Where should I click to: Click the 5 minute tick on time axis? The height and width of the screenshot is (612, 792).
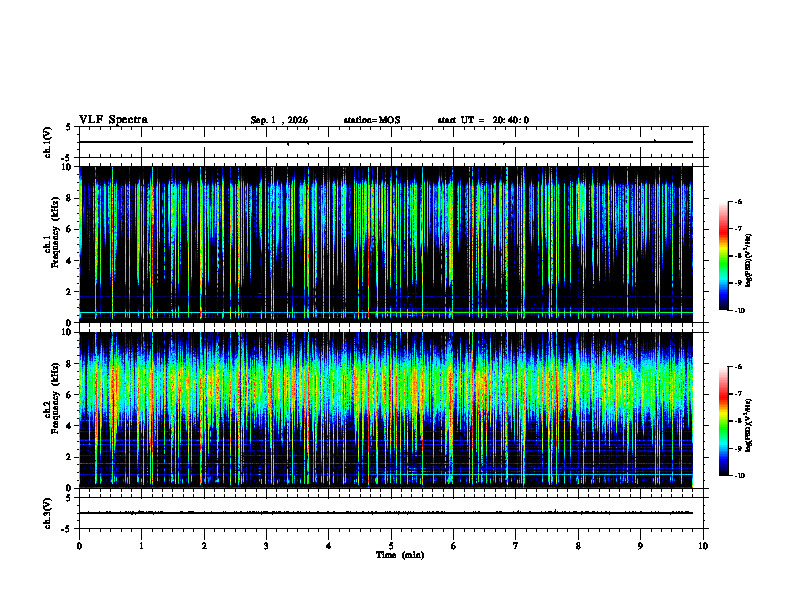coord(391,546)
